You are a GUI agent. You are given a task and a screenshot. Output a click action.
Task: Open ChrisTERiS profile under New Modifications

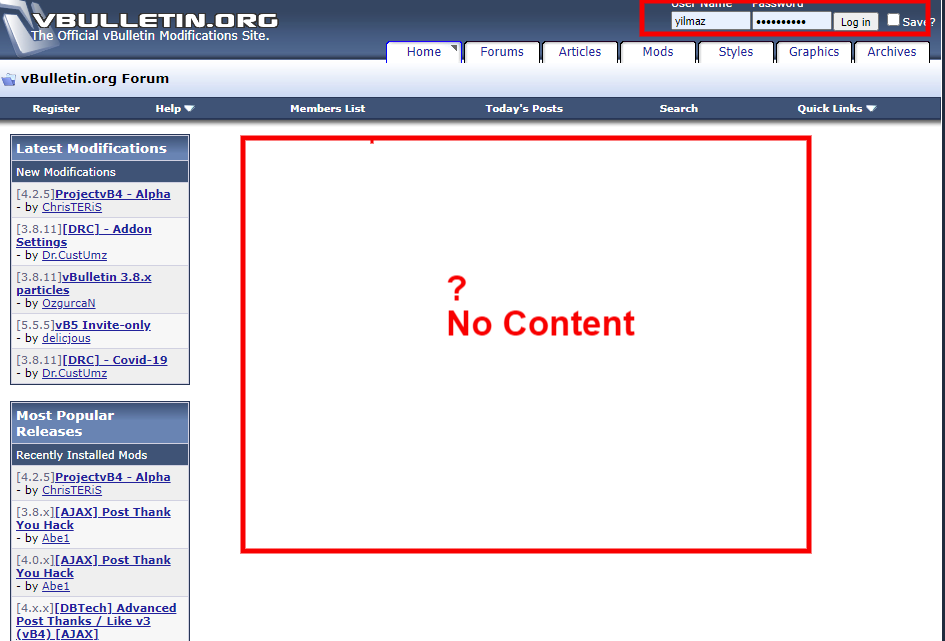[72, 207]
